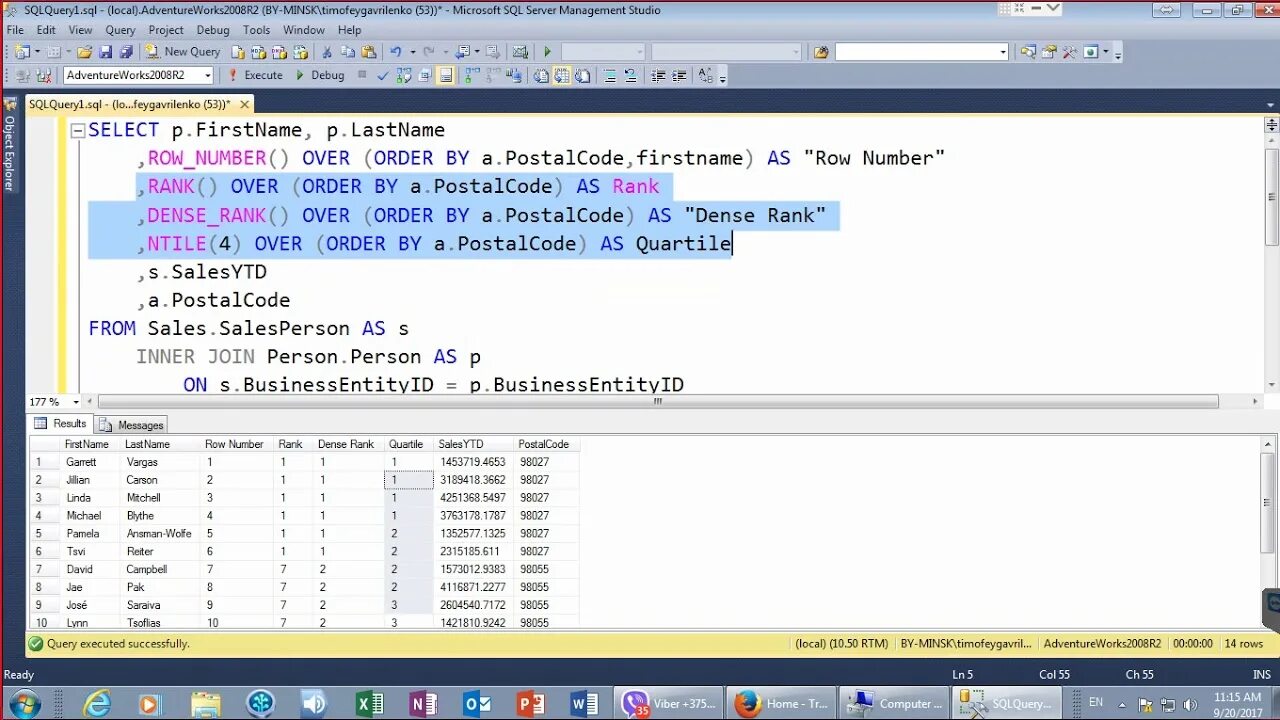Screen dimensions: 1280x720
Task: Toggle Results to Grid output mode
Action: coord(561,75)
